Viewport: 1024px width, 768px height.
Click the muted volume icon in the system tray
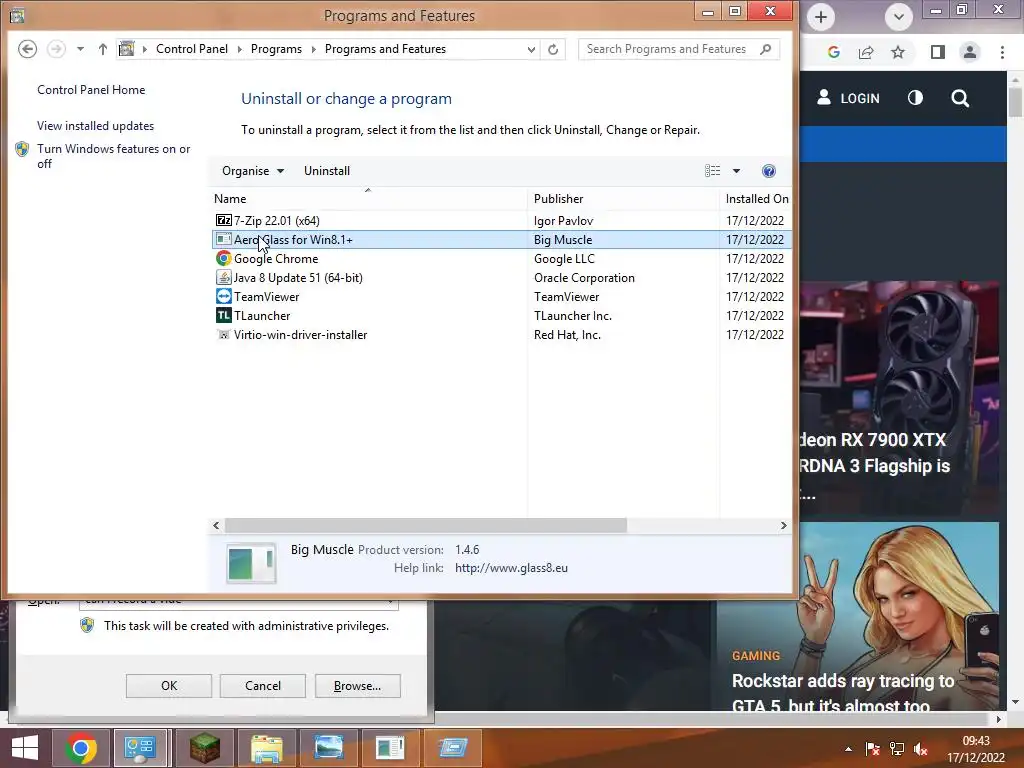coord(921,749)
